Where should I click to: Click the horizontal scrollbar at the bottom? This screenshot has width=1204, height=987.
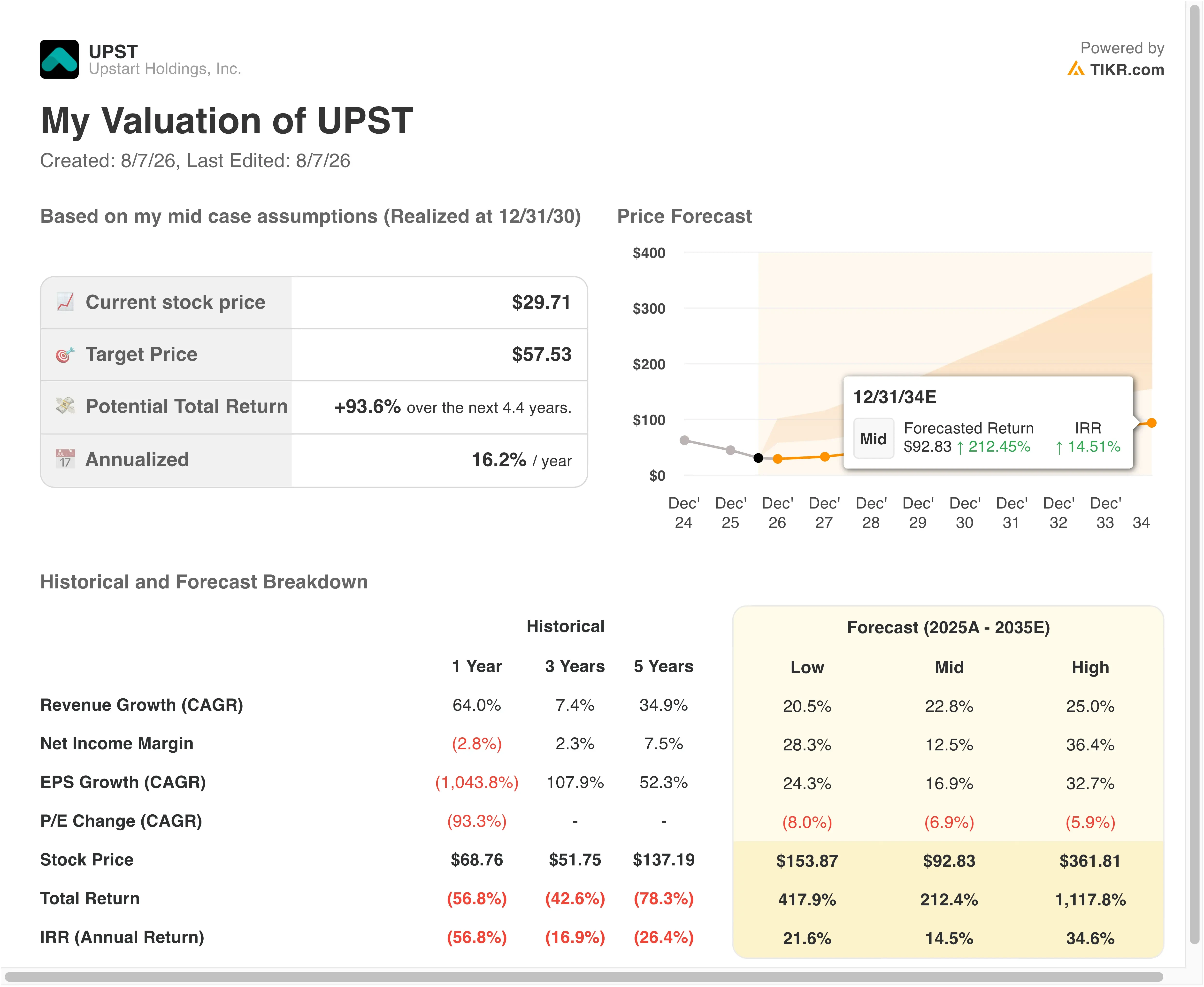pos(583,977)
